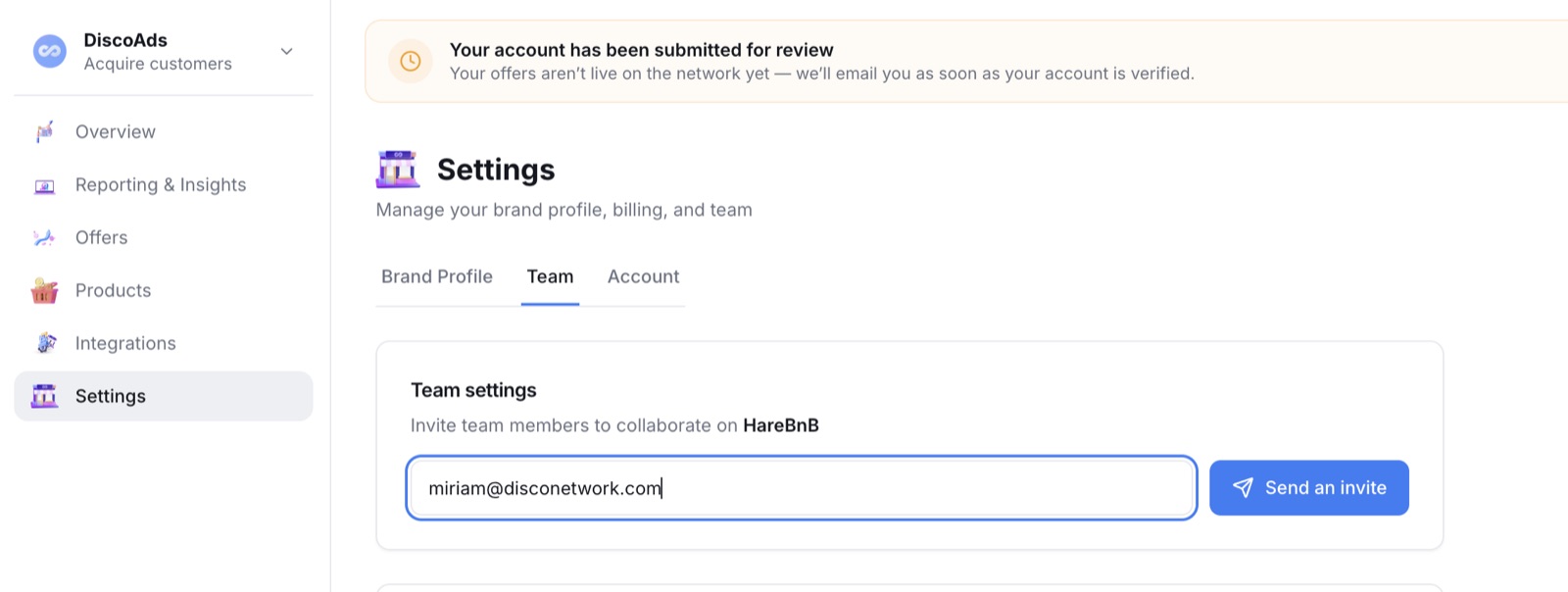Click the Products basket icon
This screenshot has width=1568, height=592.
pos(44,290)
